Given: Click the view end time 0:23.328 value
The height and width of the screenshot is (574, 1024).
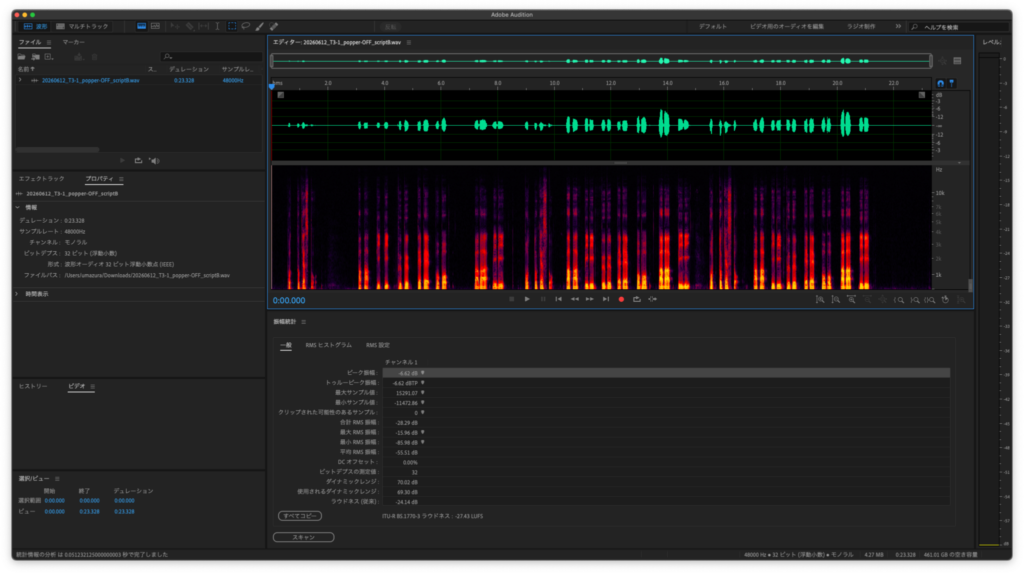Looking at the screenshot, I should pos(89,512).
